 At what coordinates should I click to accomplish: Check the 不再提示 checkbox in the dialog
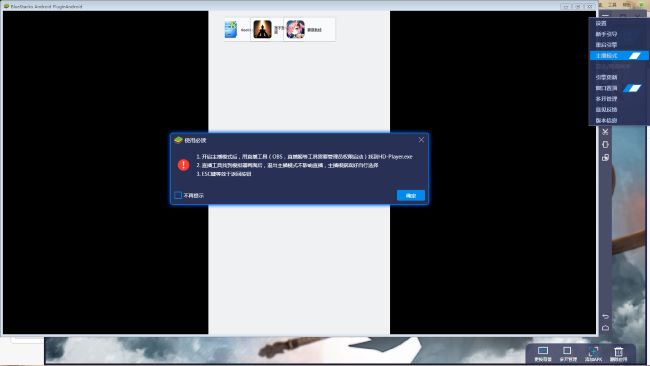[x=178, y=195]
